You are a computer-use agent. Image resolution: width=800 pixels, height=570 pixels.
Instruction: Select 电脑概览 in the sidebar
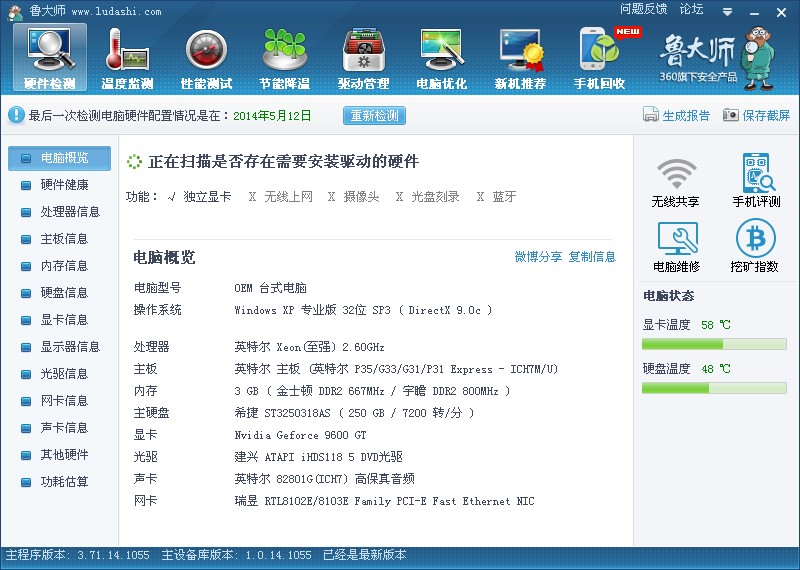(x=60, y=158)
